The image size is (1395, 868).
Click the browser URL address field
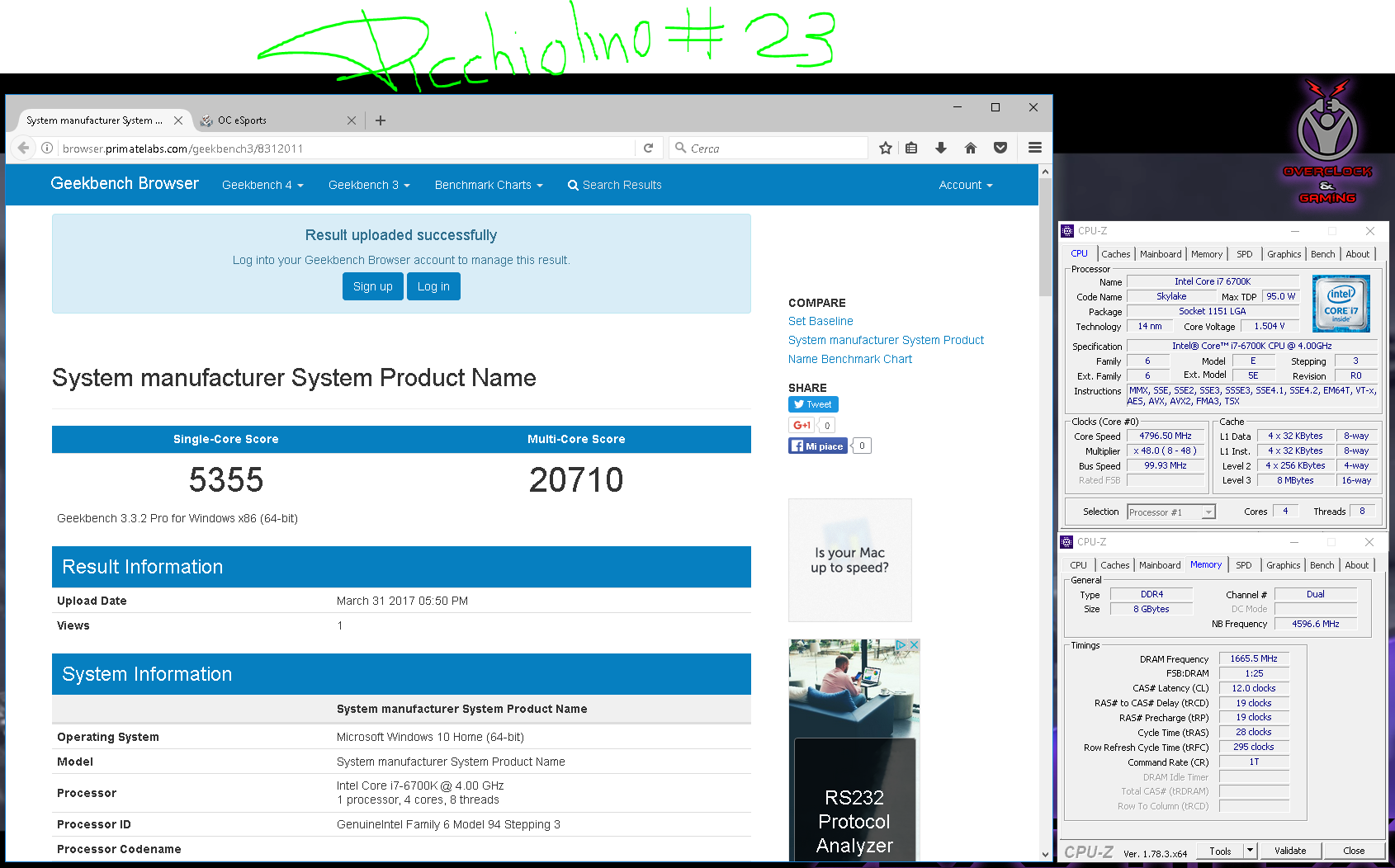point(347,149)
